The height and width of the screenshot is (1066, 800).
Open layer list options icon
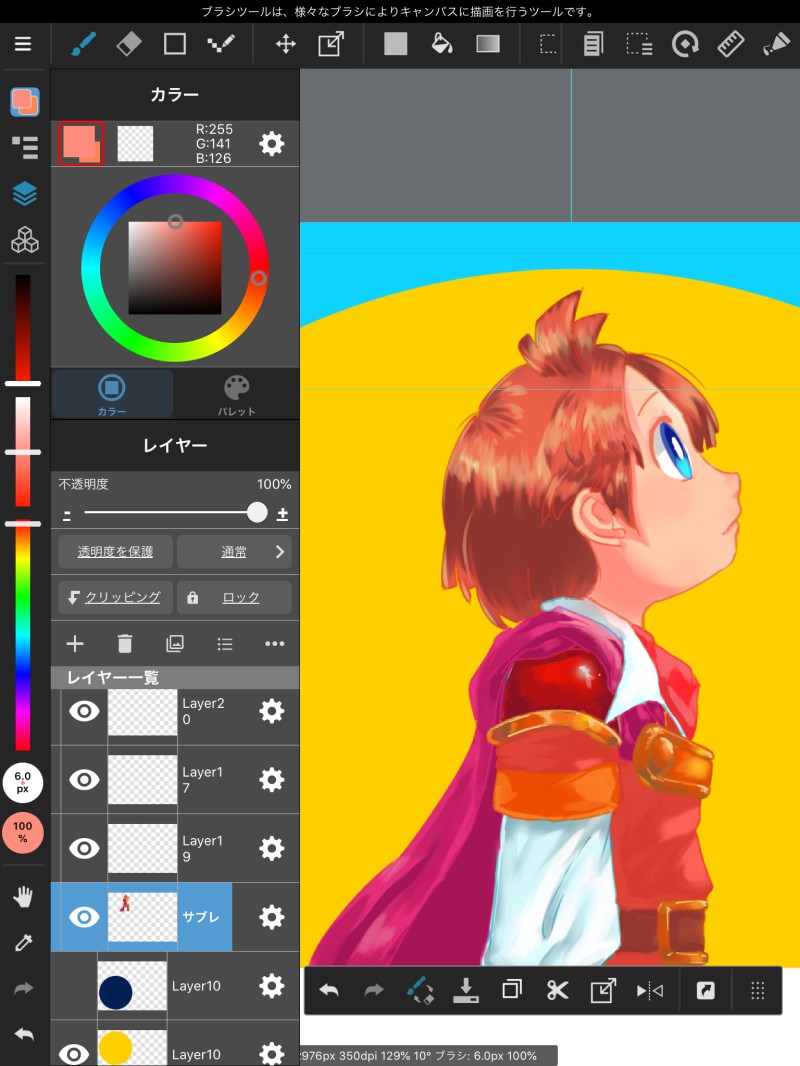(x=225, y=644)
